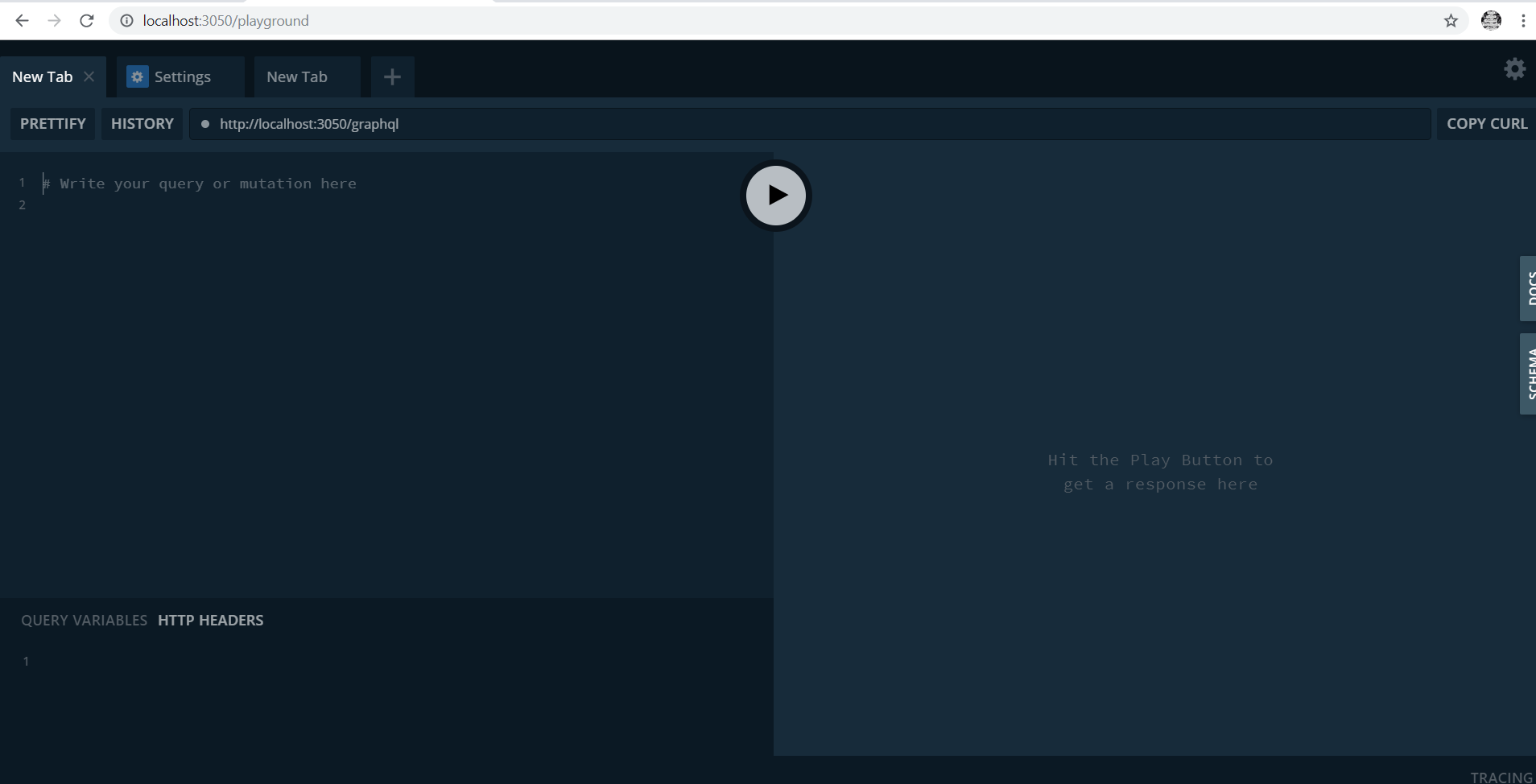Select the second New Tab

297,76
